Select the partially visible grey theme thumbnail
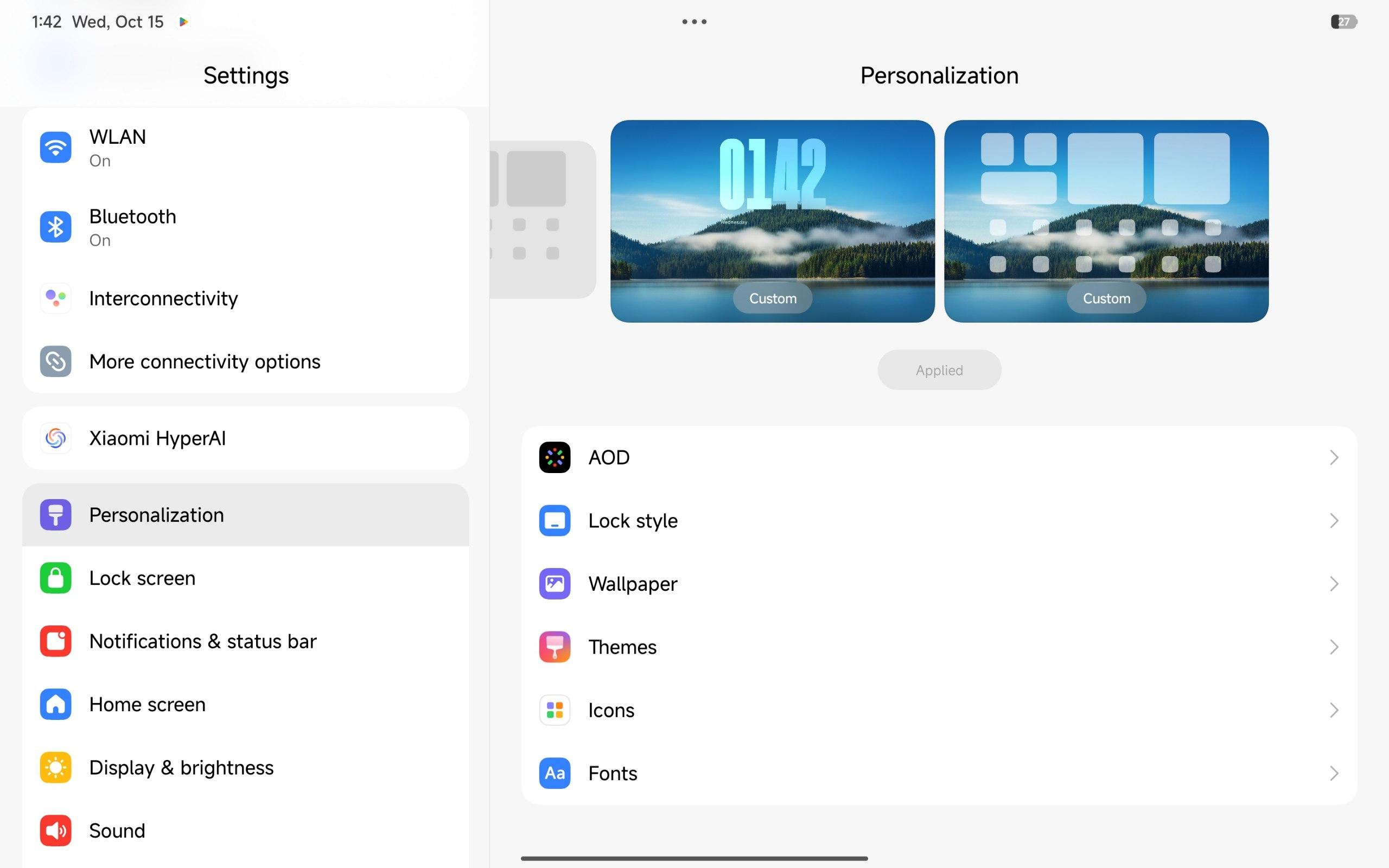 pos(543,220)
